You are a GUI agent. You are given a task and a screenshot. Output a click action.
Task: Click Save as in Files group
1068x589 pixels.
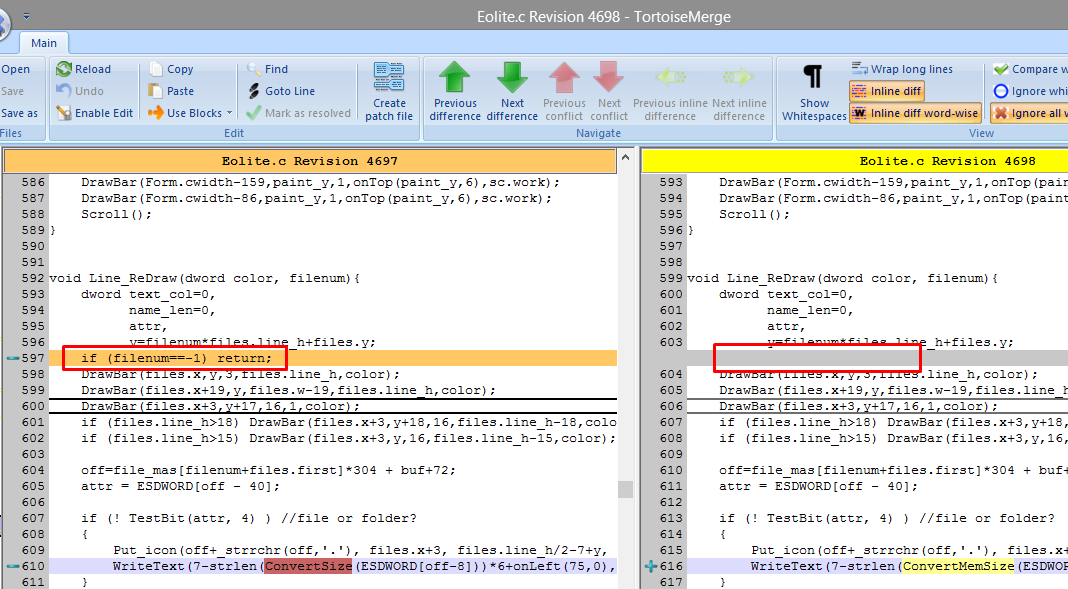(19, 113)
